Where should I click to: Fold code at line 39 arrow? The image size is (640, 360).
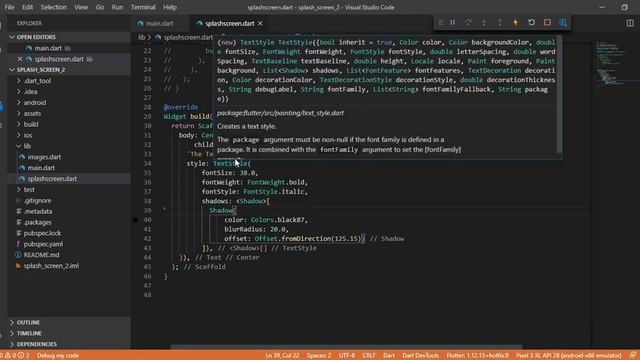point(164,210)
